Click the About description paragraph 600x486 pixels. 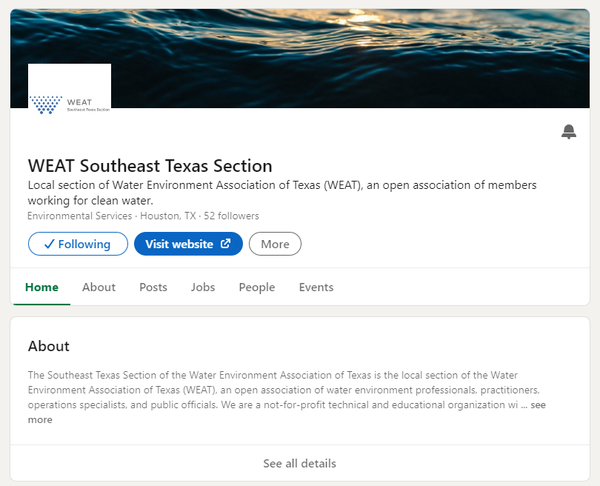287,397
